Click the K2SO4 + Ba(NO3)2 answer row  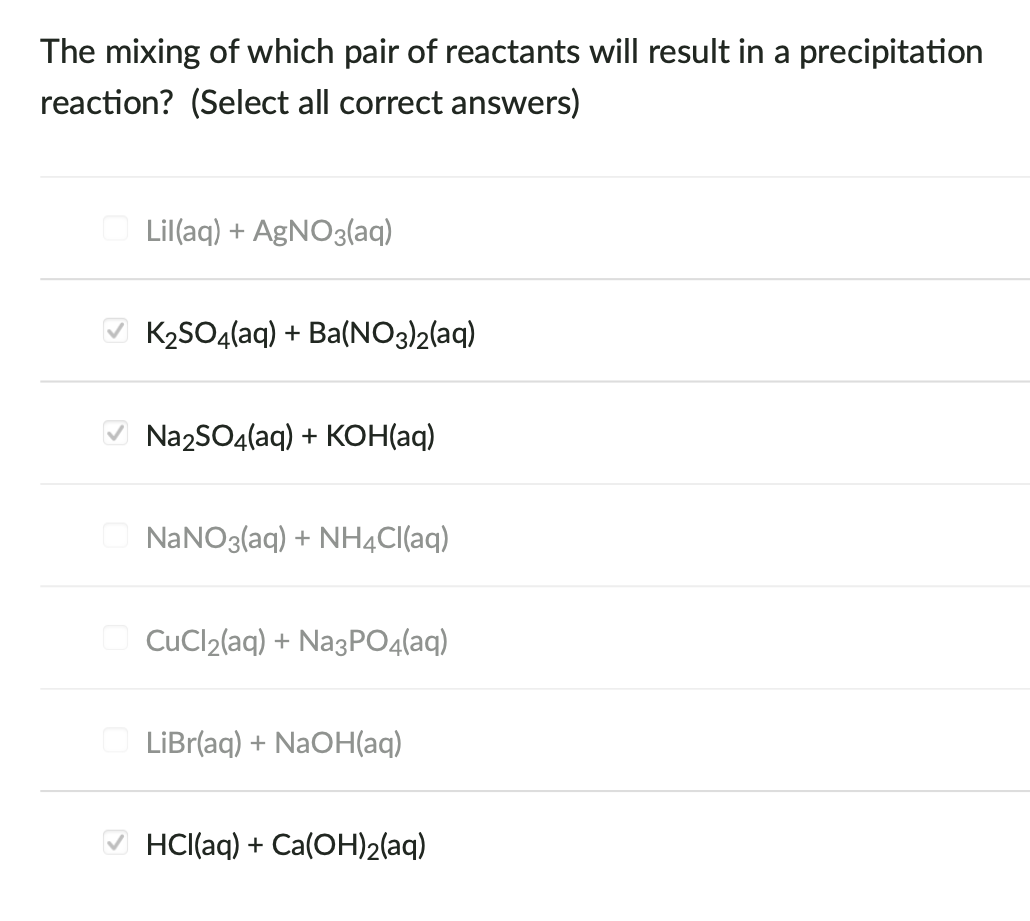pyautogui.click(x=310, y=333)
